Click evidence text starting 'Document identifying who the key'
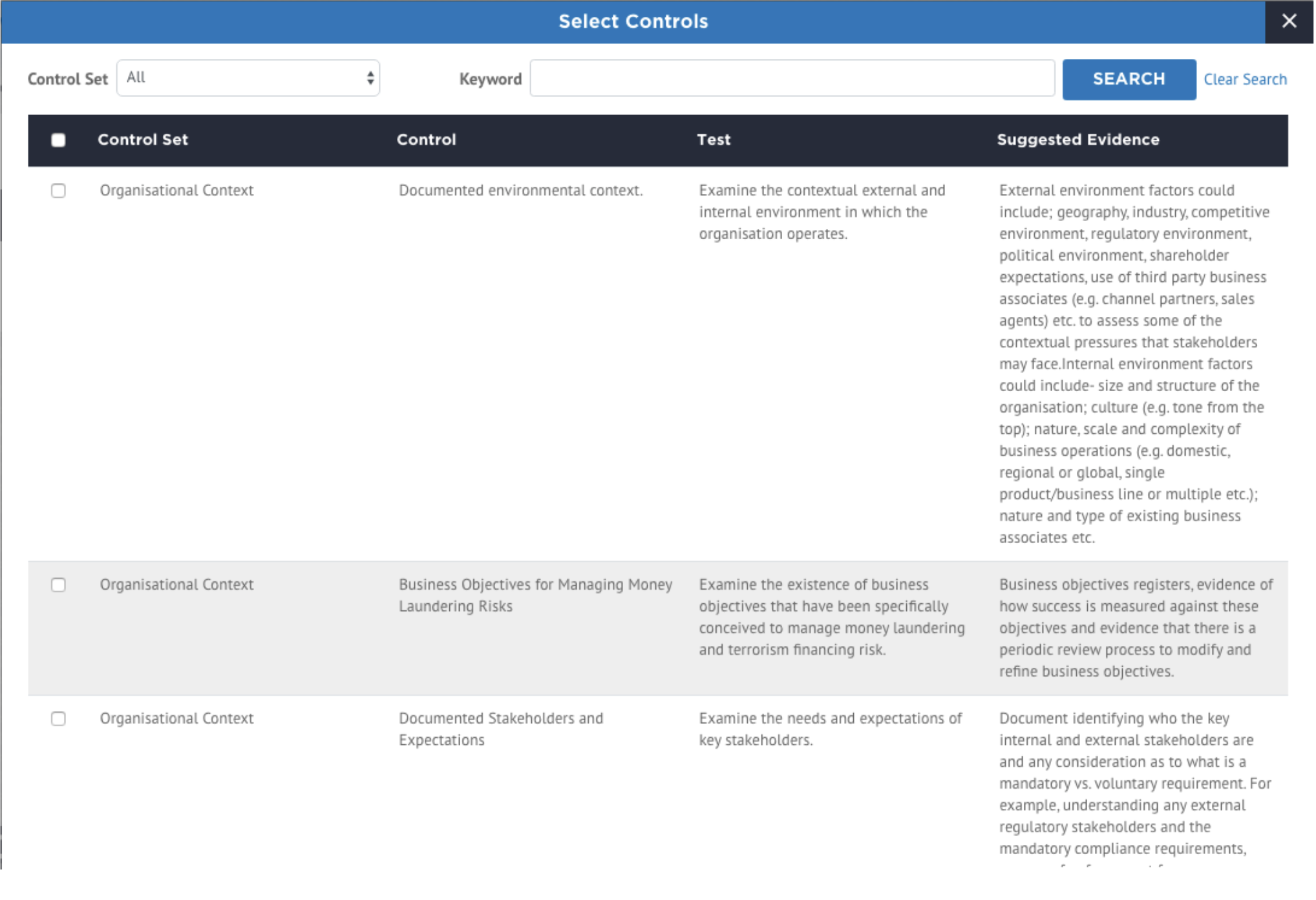 (x=1134, y=789)
